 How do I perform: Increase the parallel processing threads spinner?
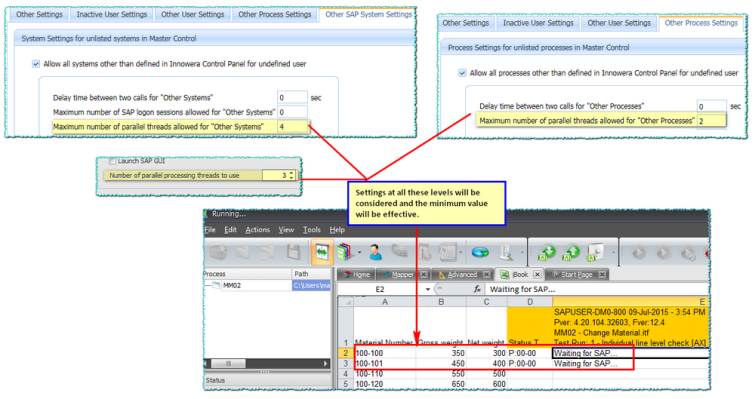click(292, 173)
